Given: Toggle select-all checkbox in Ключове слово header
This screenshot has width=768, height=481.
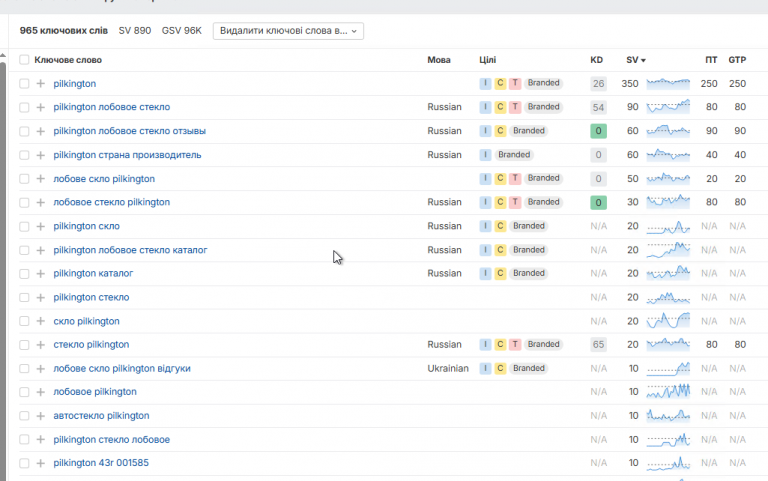Looking at the screenshot, I should pos(24,60).
